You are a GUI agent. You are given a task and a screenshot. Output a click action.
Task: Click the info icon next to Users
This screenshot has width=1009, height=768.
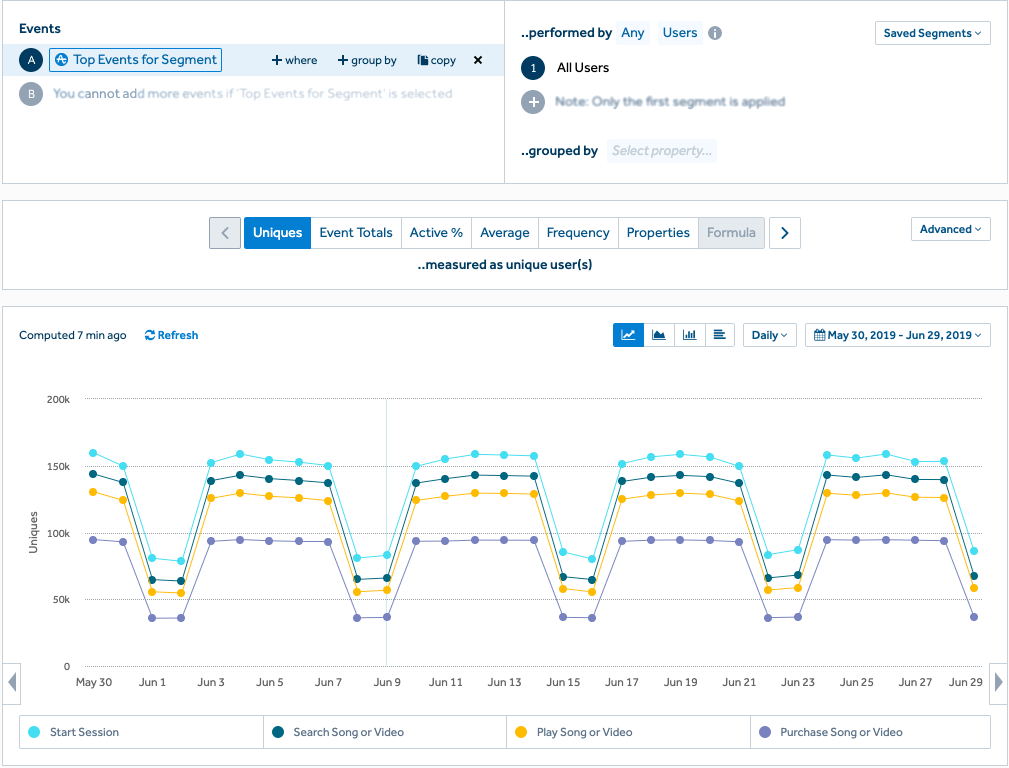(x=714, y=33)
